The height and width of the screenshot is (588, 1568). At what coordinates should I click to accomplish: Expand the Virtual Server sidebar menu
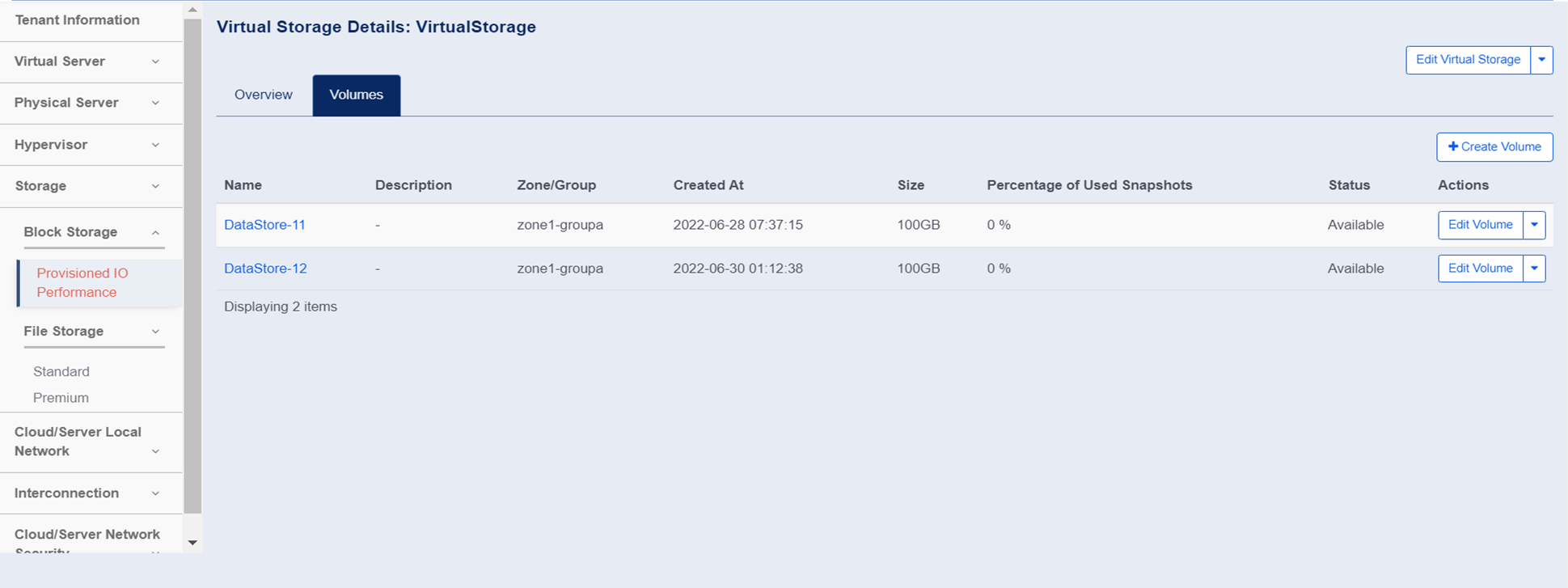(86, 61)
